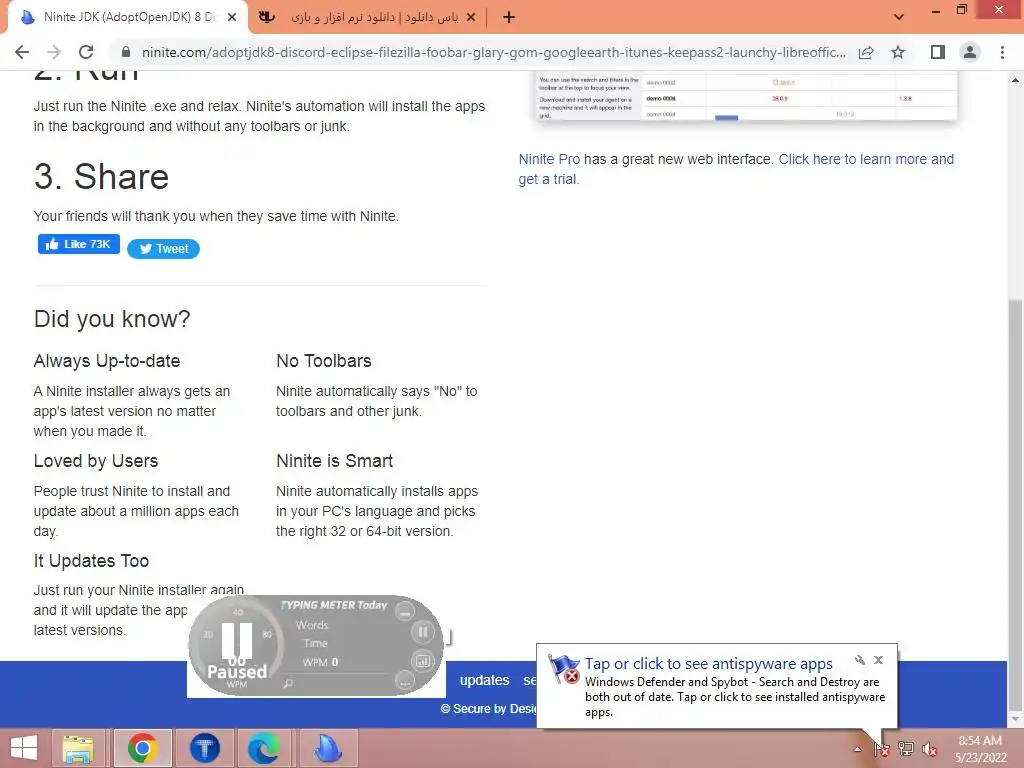This screenshot has width=1024, height=768.
Task: Open a new browser tab
Action: (x=509, y=18)
